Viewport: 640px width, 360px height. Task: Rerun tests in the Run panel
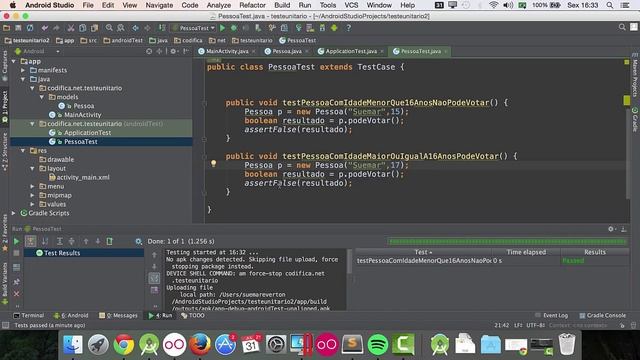pos(16,241)
